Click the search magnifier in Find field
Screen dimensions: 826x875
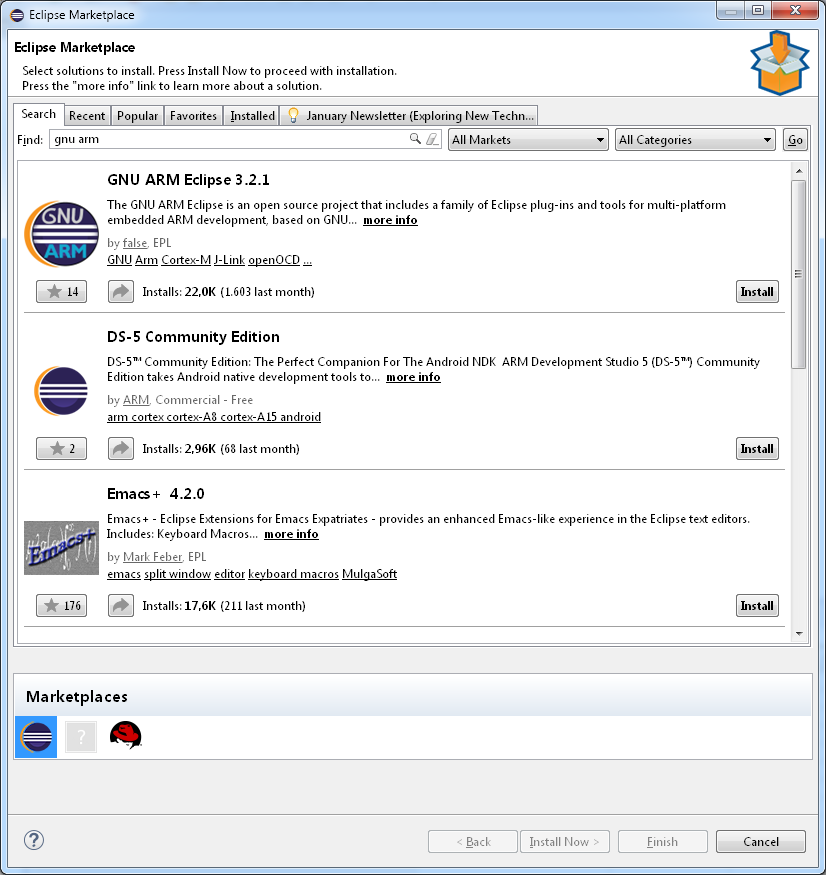(416, 140)
